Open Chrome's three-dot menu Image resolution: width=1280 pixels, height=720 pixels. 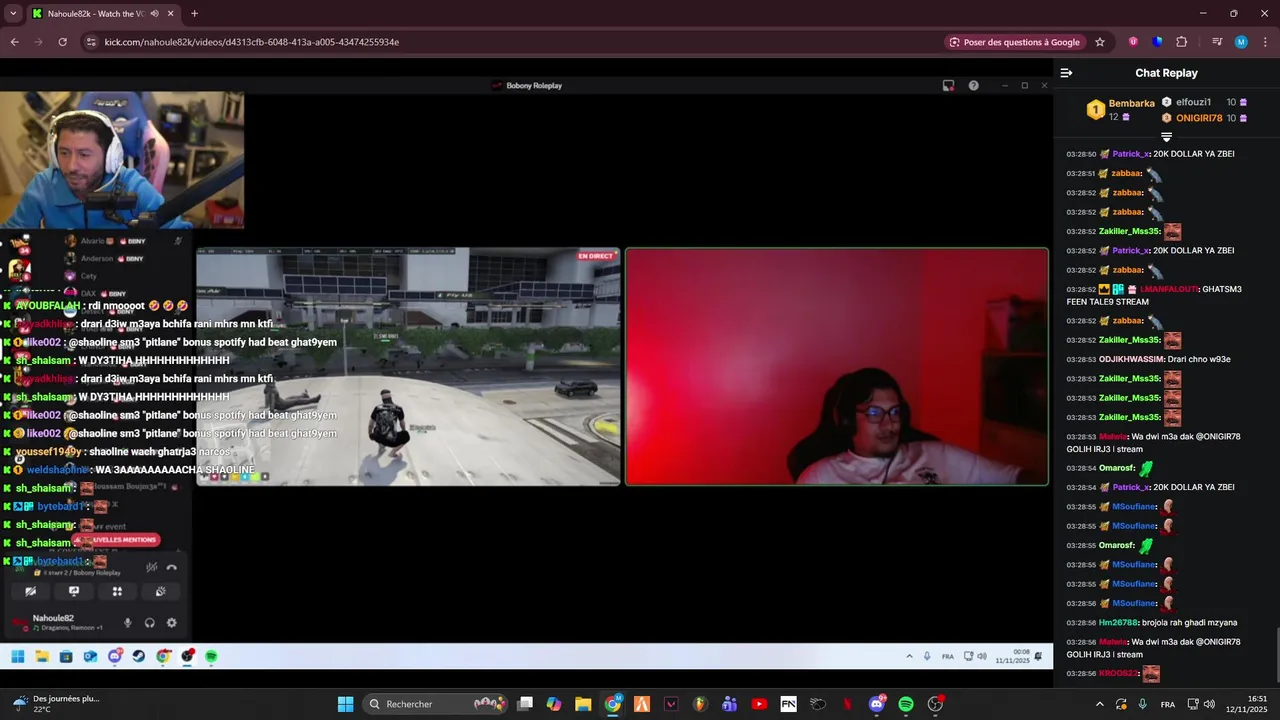[x=1263, y=42]
